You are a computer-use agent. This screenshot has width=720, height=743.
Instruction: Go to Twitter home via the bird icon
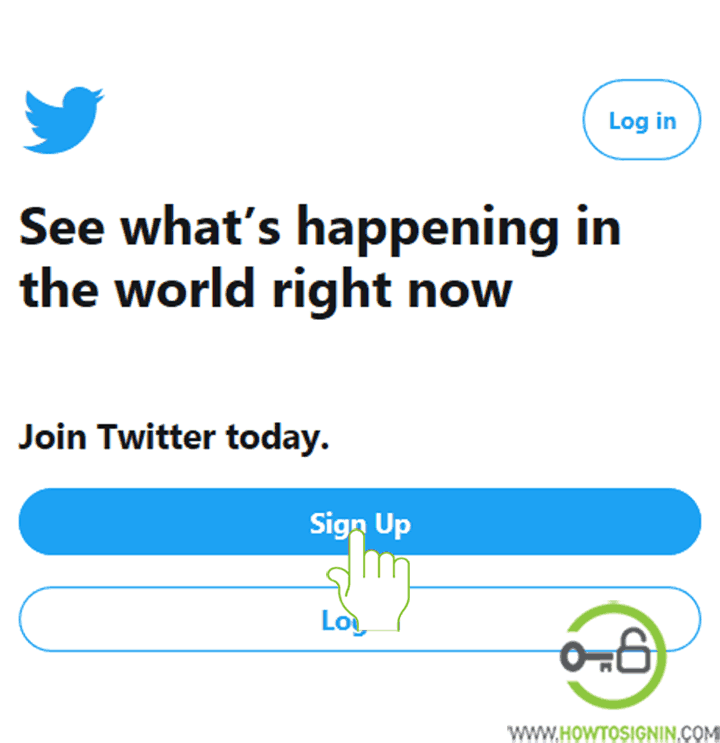[x=63, y=120]
